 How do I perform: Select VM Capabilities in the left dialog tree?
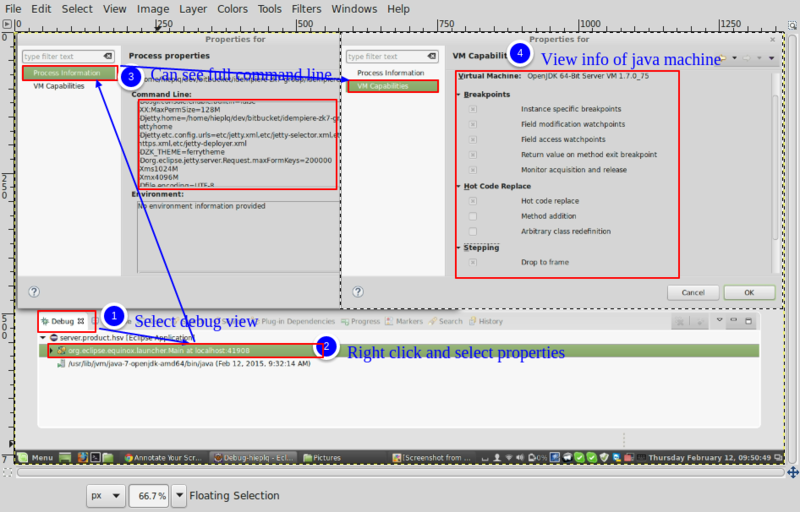[x=58, y=86]
